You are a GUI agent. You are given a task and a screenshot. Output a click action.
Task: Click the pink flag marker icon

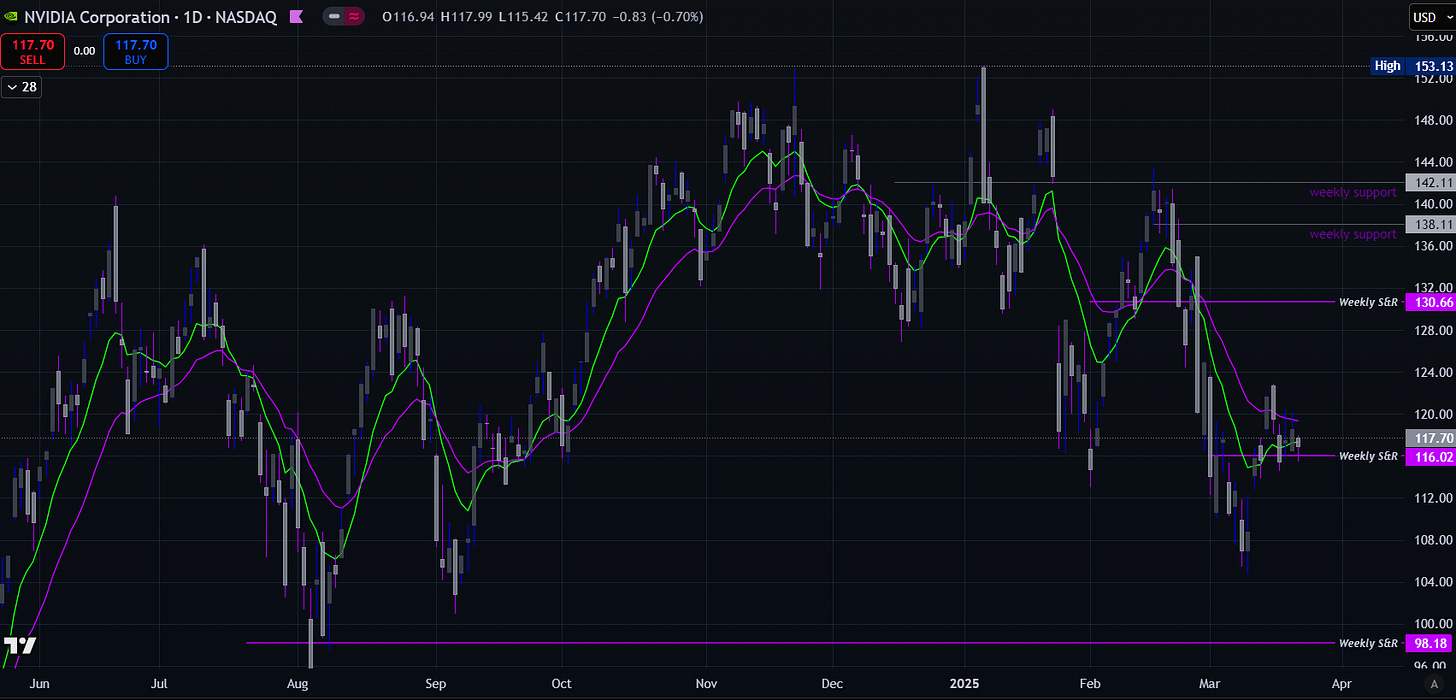pyautogui.click(x=296, y=17)
